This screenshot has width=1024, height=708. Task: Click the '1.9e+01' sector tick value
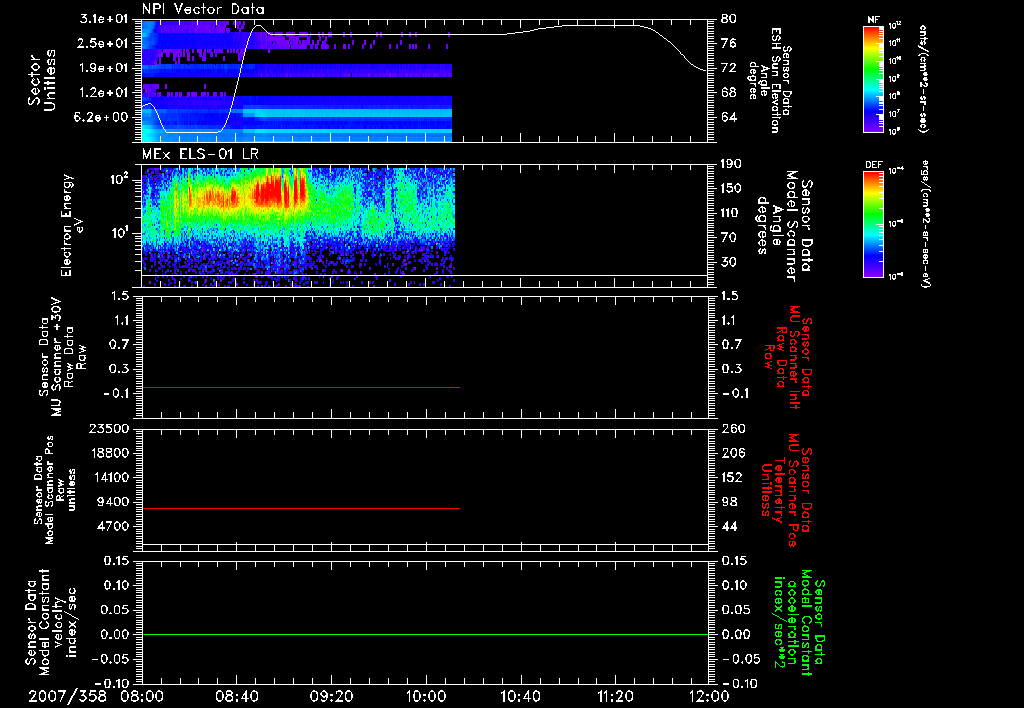(x=106, y=68)
